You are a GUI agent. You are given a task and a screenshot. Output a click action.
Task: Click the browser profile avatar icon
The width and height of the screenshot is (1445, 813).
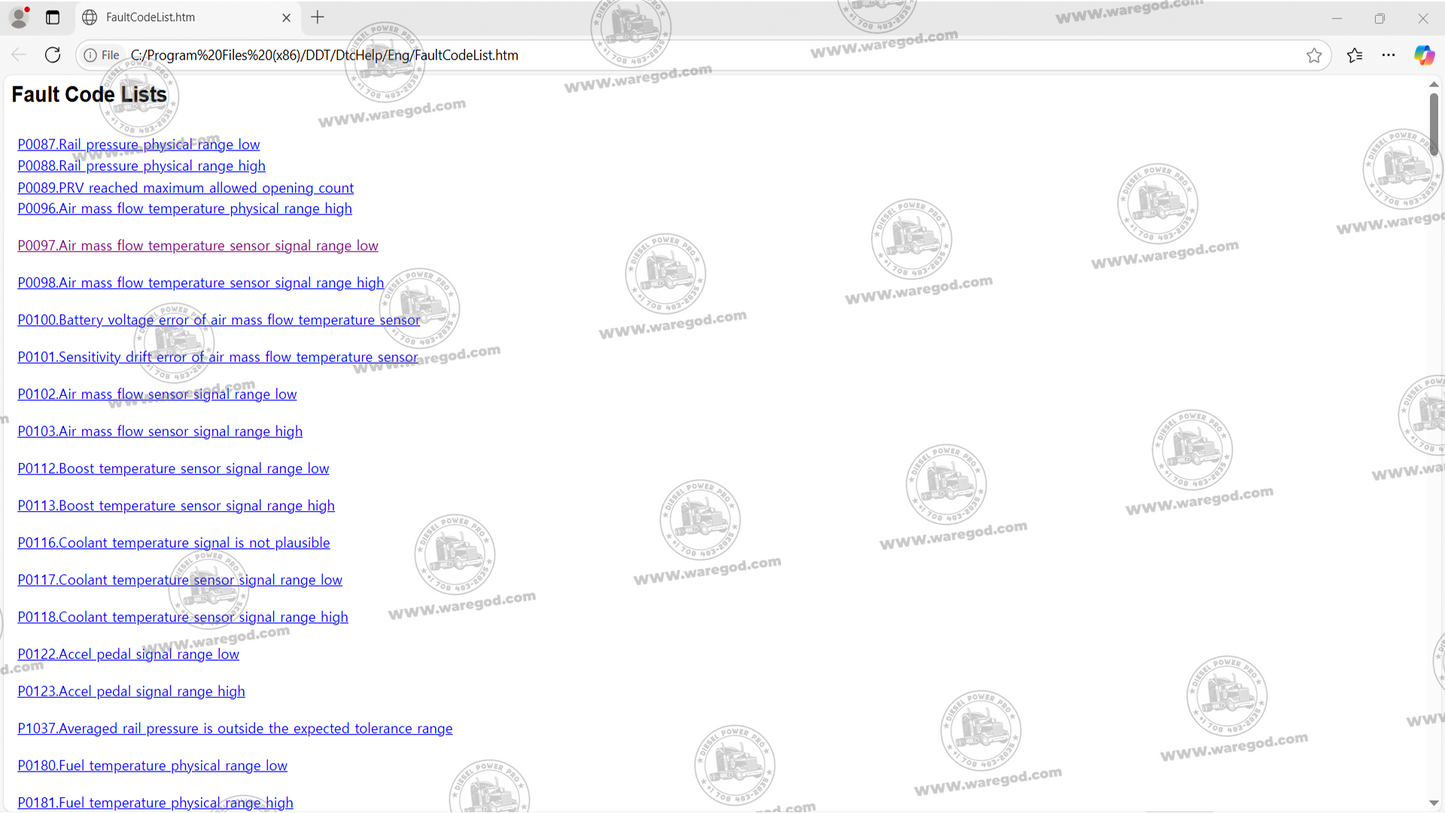tap(19, 17)
